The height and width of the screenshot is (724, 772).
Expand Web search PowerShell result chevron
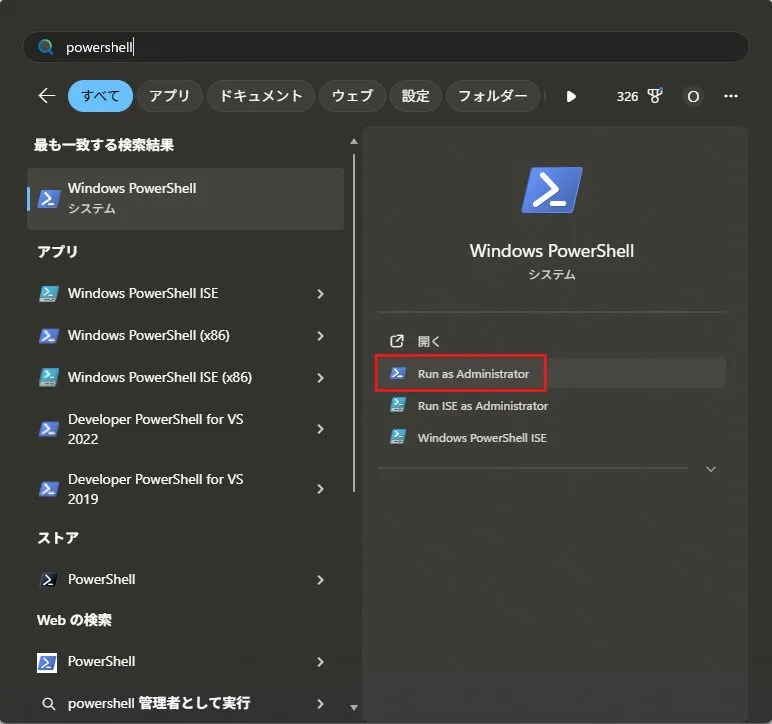tap(321, 662)
